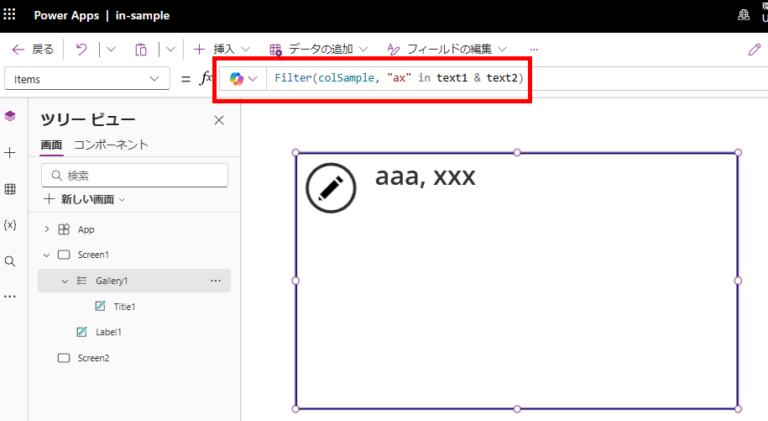Click the Search magnifier icon in sidebar

point(10,261)
